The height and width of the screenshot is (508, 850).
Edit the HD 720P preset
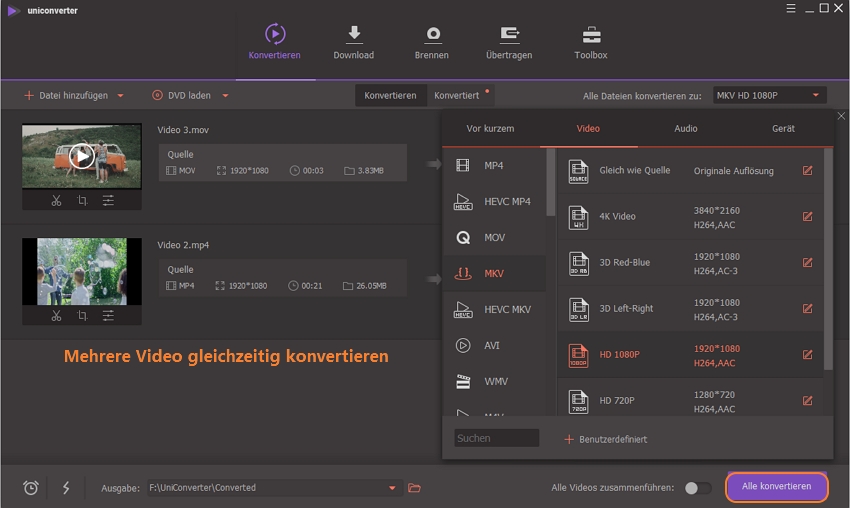coord(807,401)
